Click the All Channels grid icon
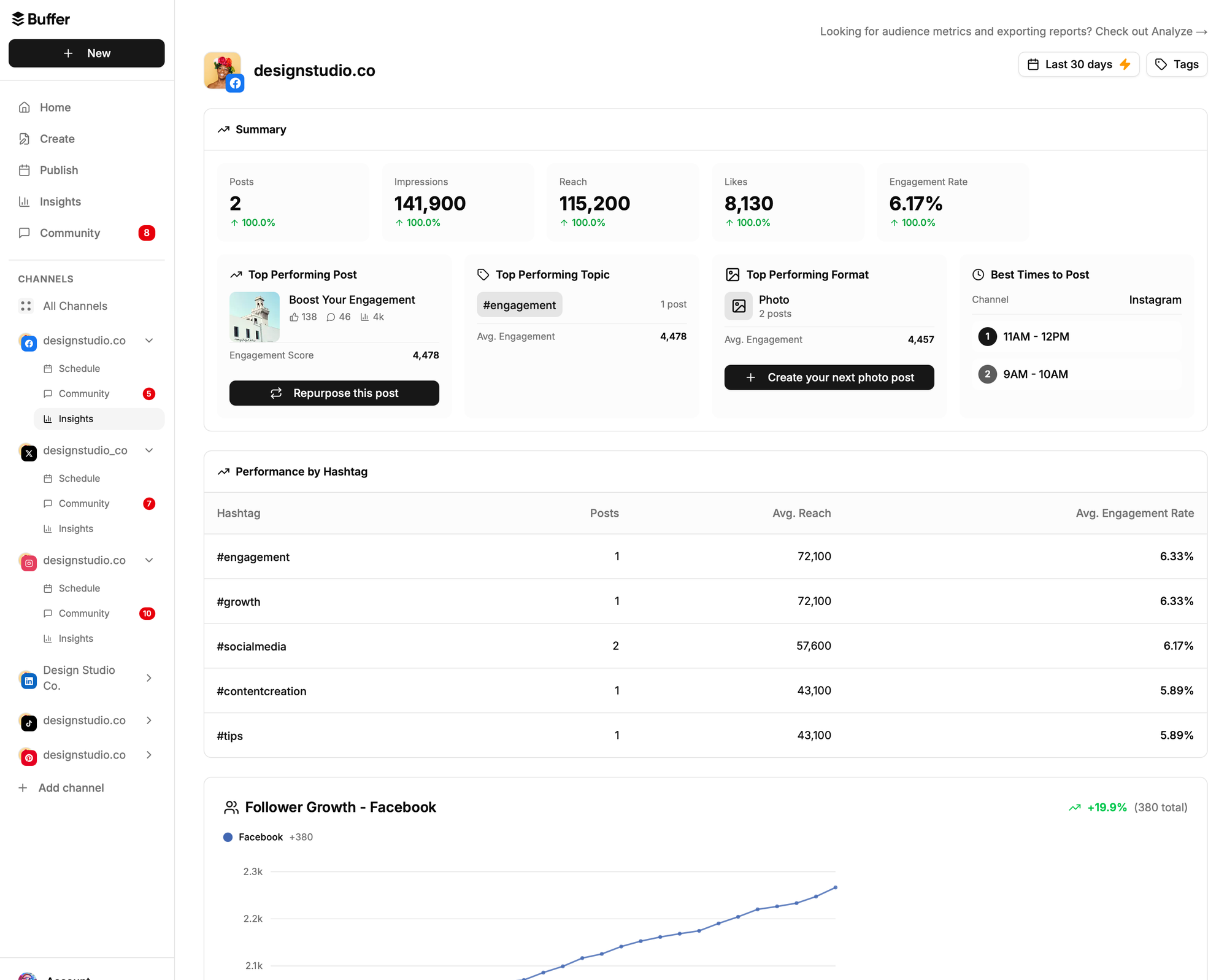The image size is (1227, 980). 26,306
